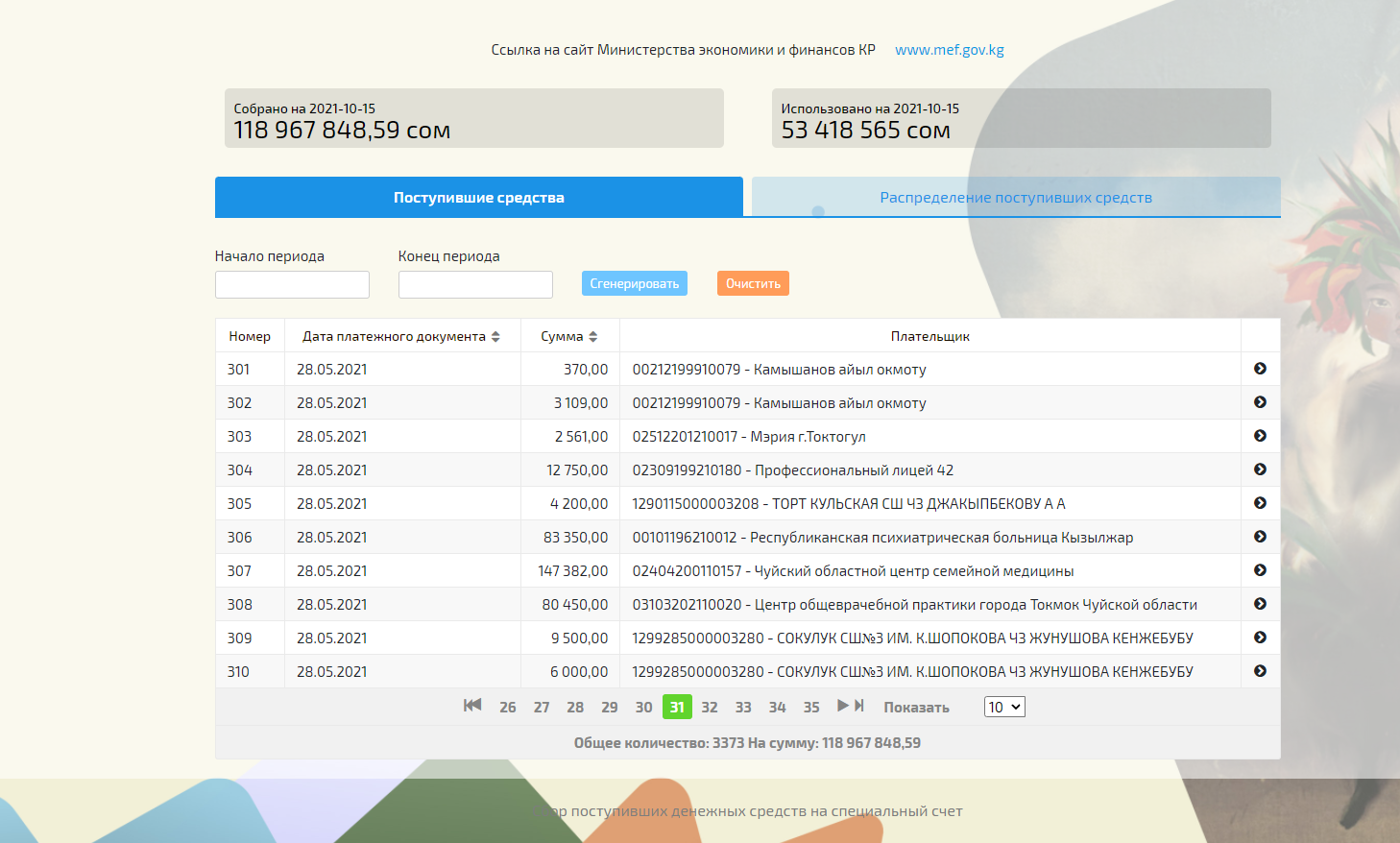The height and width of the screenshot is (843, 1400).
Task: Navigate to page 26
Action: [507, 708]
